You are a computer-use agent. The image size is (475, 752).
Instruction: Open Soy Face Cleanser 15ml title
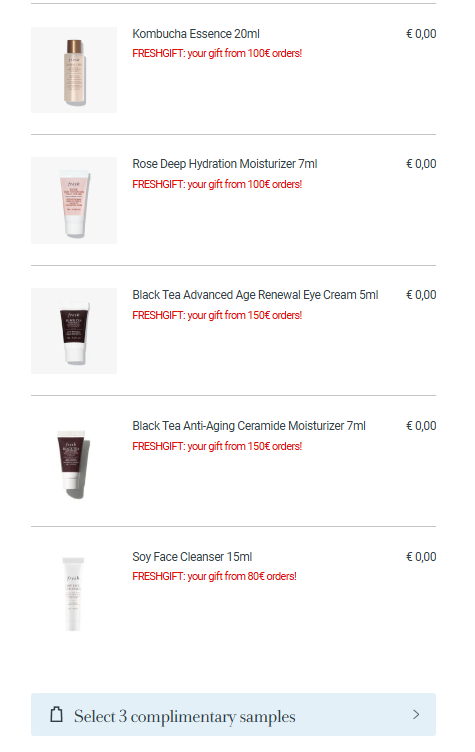click(192, 557)
